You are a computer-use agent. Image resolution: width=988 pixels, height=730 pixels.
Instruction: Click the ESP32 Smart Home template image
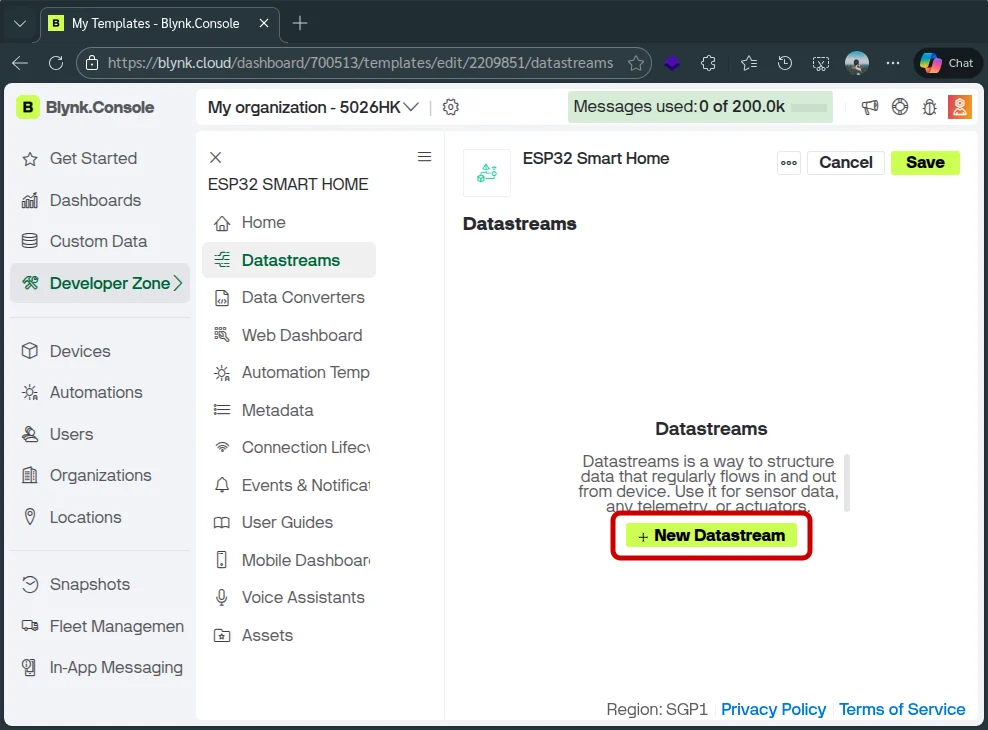(x=487, y=173)
